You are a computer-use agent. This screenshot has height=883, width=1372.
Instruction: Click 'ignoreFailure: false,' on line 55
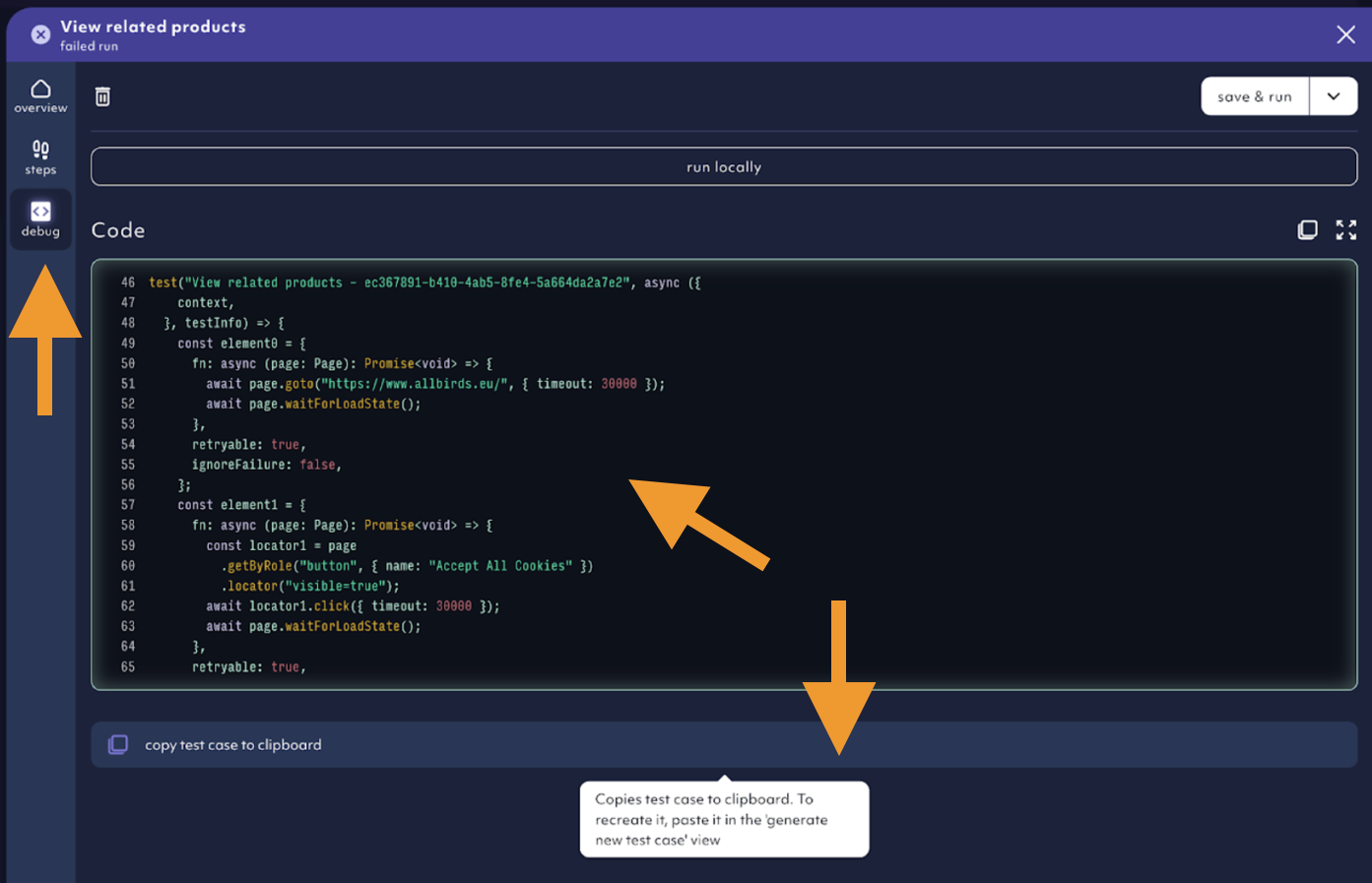[x=266, y=465]
